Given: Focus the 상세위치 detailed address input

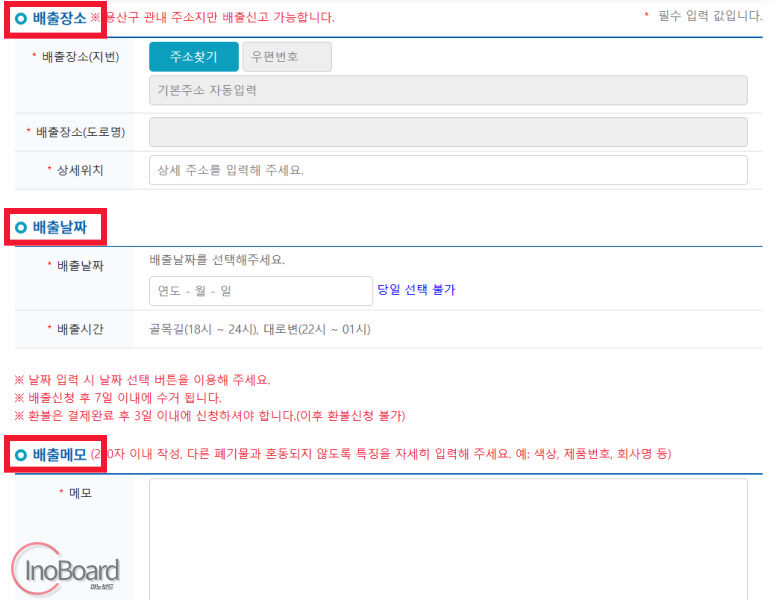Looking at the screenshot, I should (448, 170).
